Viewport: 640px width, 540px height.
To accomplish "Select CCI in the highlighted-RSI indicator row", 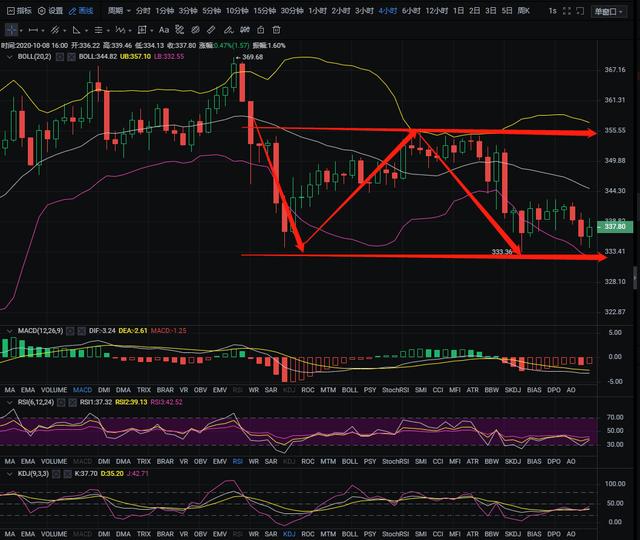I will pos(438,461).
